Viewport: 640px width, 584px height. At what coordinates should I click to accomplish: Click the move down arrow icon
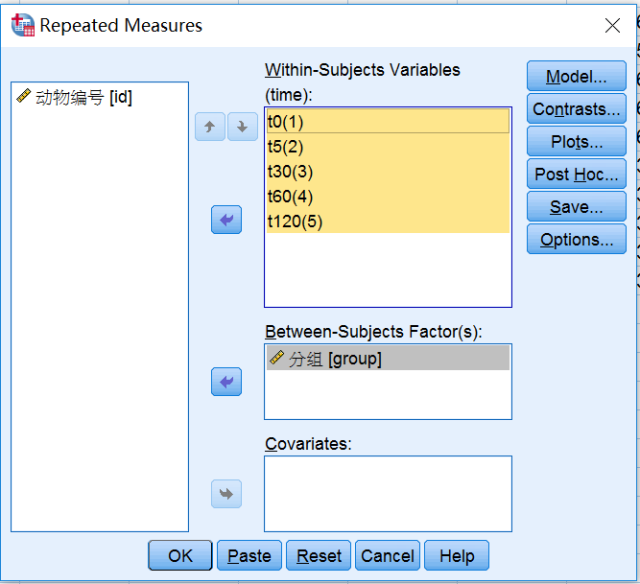point(242,127)
